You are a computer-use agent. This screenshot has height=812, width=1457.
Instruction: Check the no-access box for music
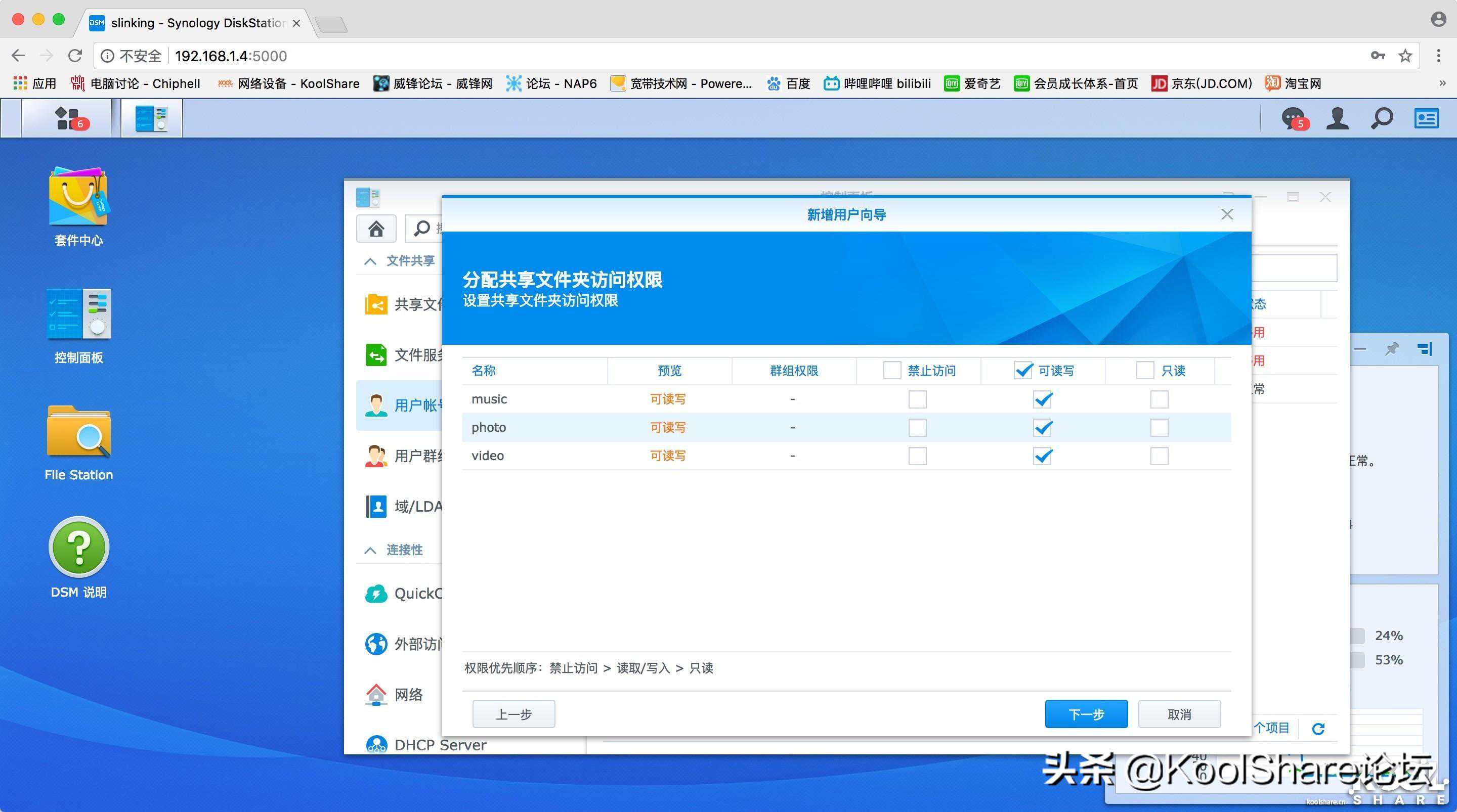coord(917,399)
